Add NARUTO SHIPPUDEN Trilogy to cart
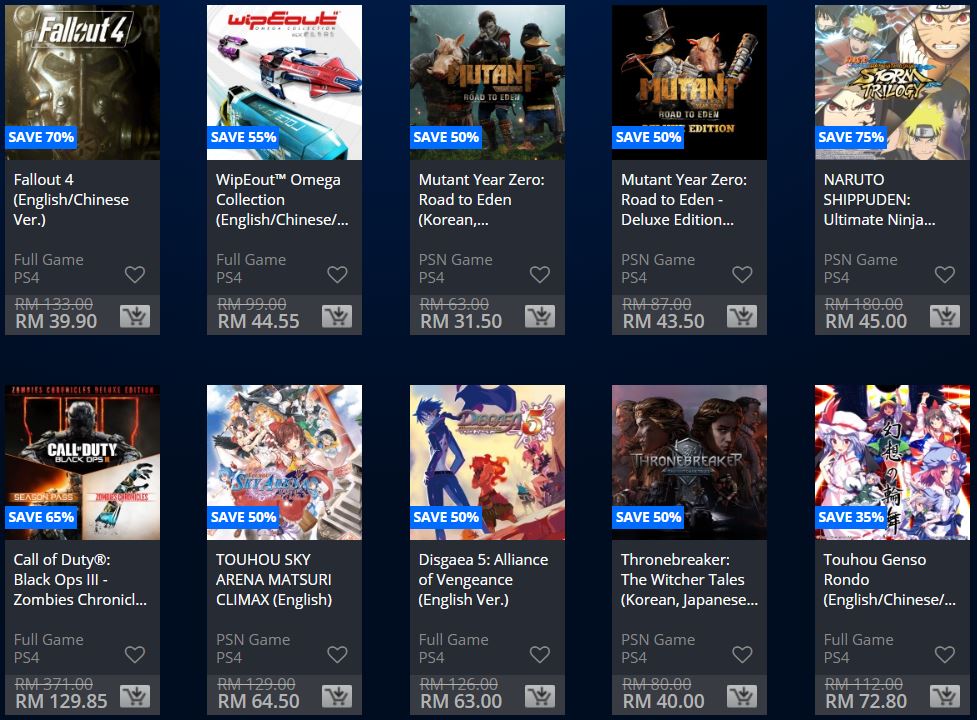Viewport: 977px width, 720px height. pyautogui.click(x=945, y=316)
